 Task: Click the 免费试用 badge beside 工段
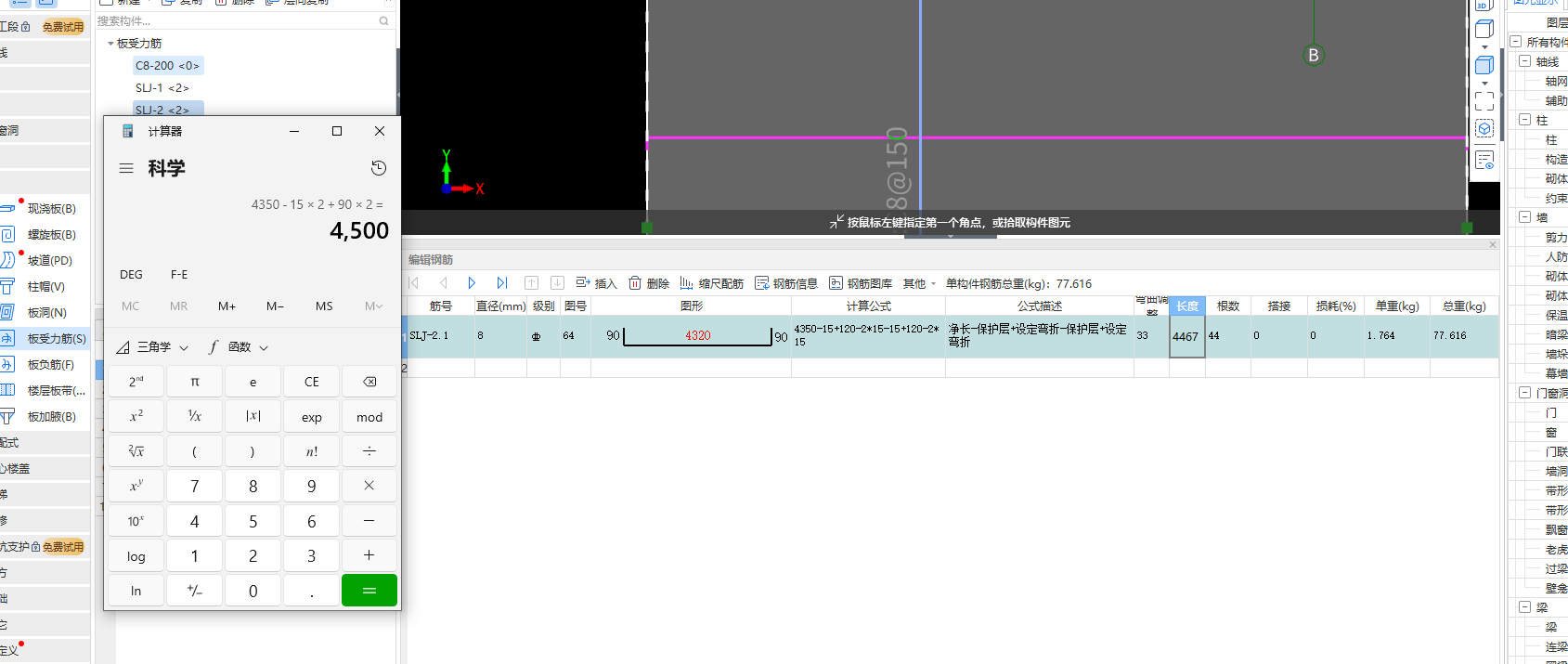63,27
